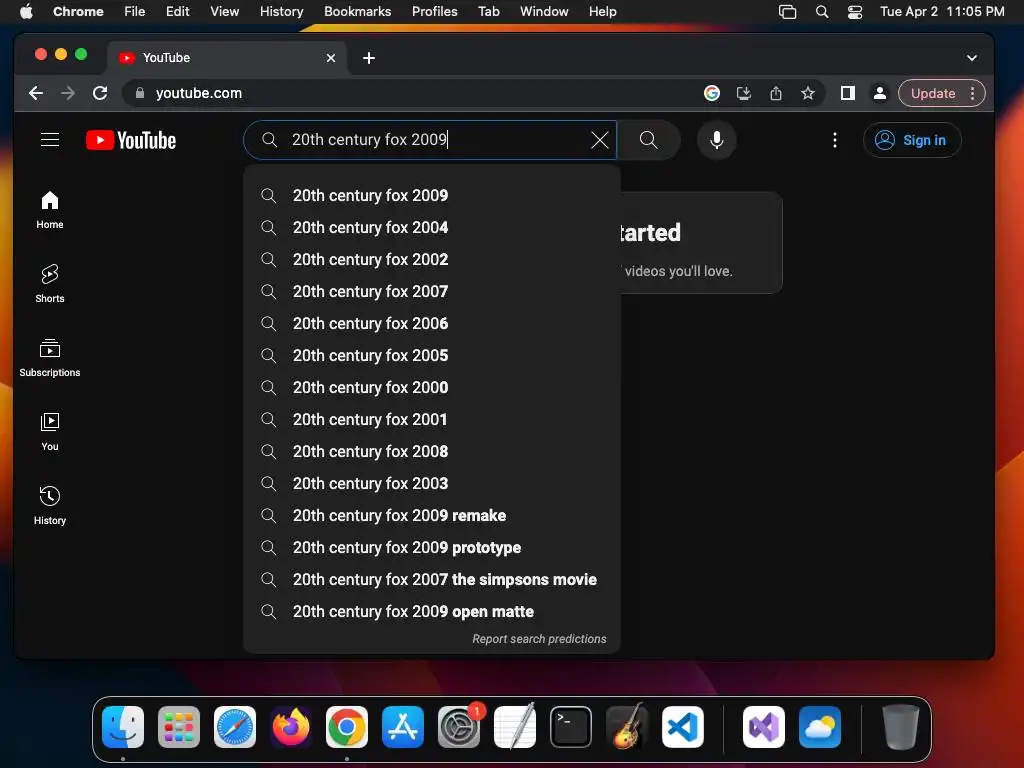The height and width of the screenshot is (768, 1024).
Task: Click the browser forward arrow
Action: click(x=68, y=93)
